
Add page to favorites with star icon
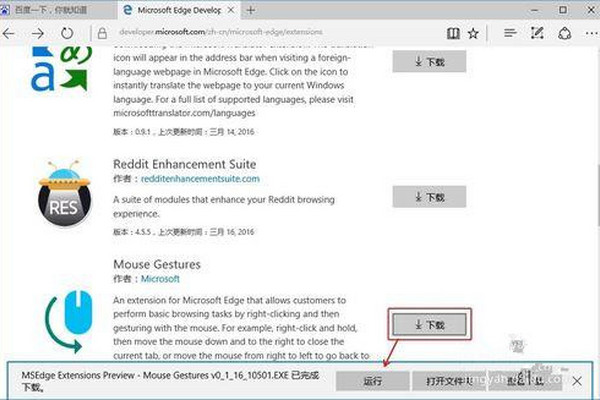pyautogui.click(x=473, y=33)
